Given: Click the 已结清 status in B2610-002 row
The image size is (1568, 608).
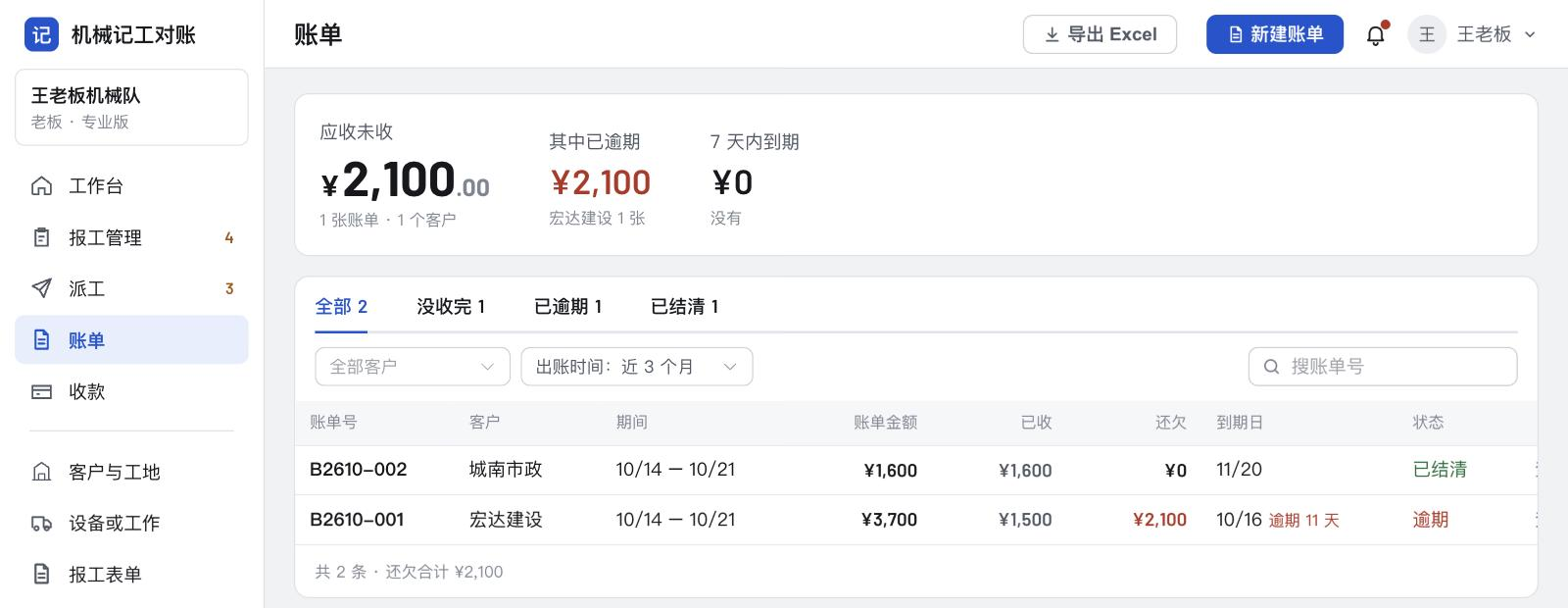Looking at the screenshot, I should (x=1440, y=470).
